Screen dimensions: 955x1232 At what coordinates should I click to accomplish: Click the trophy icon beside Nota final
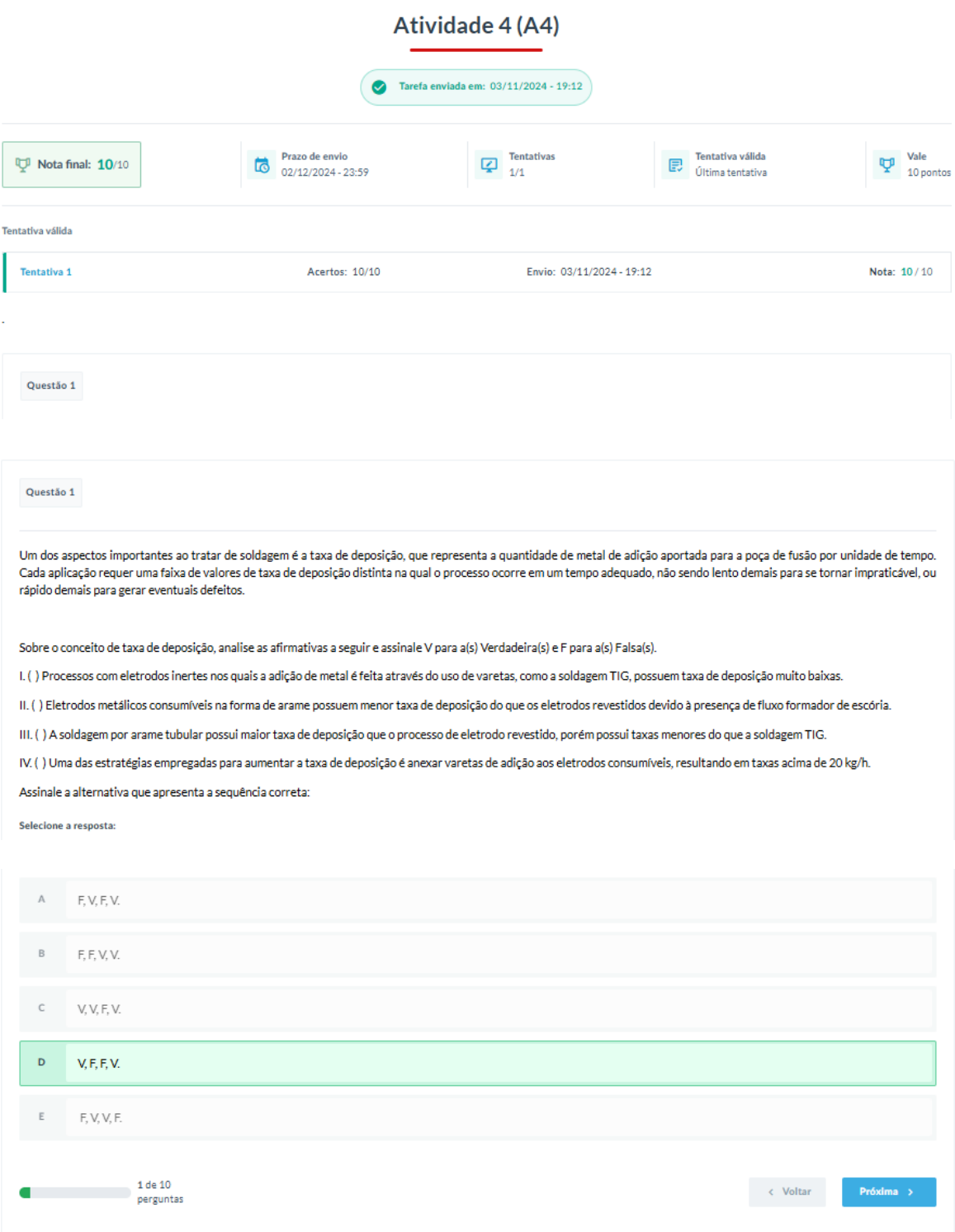click(x=23, y=165)
